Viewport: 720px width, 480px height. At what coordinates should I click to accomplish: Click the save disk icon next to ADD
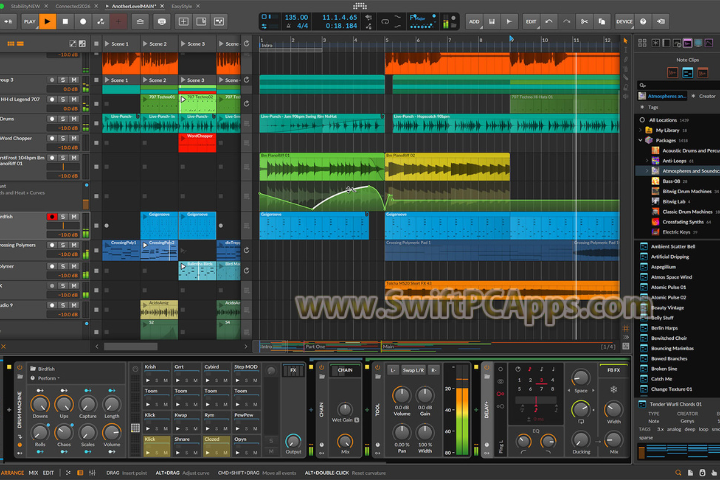pyautogui.click(x=492, y=22)
